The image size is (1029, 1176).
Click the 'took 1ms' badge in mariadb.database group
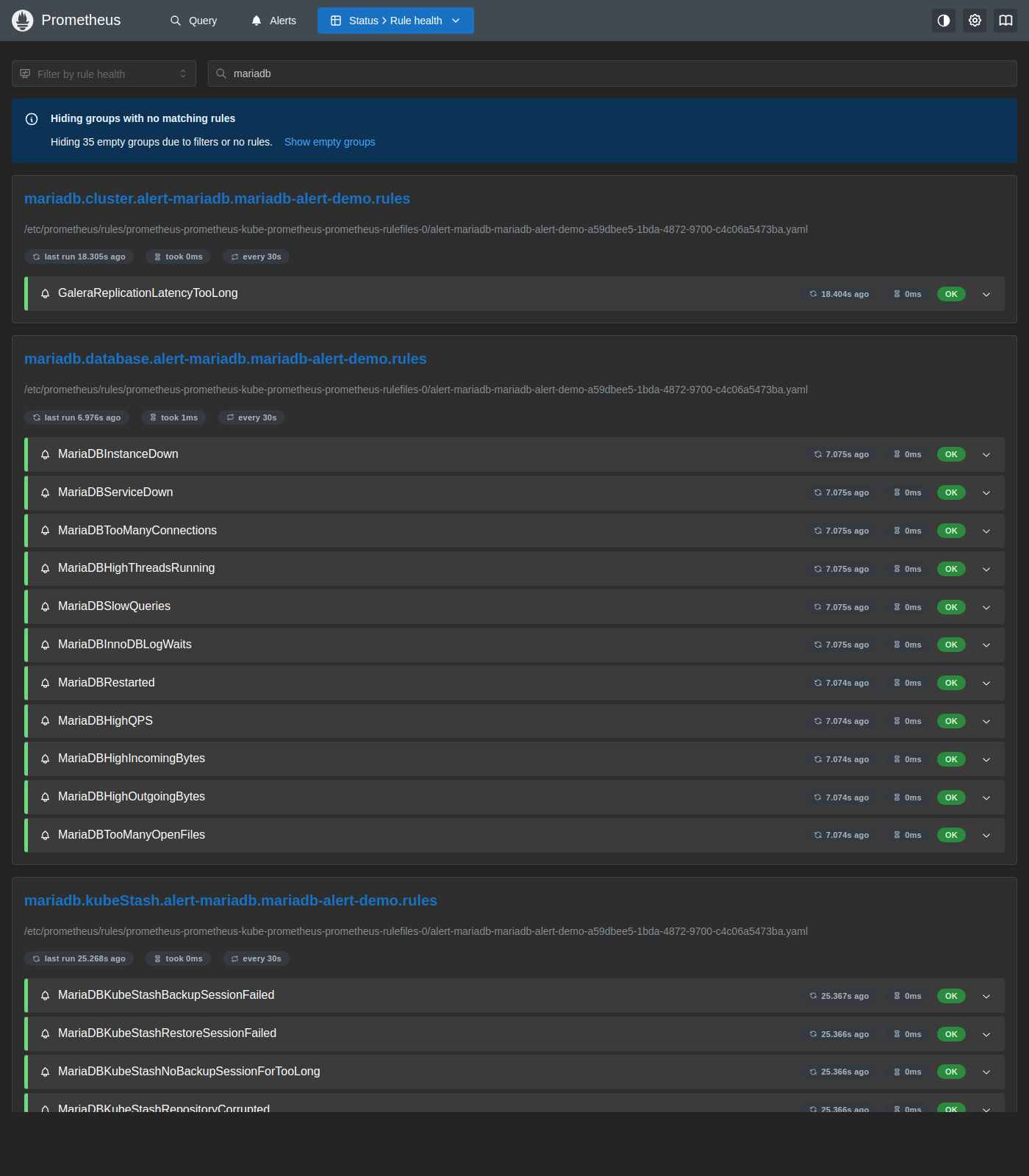click(174, 417)
